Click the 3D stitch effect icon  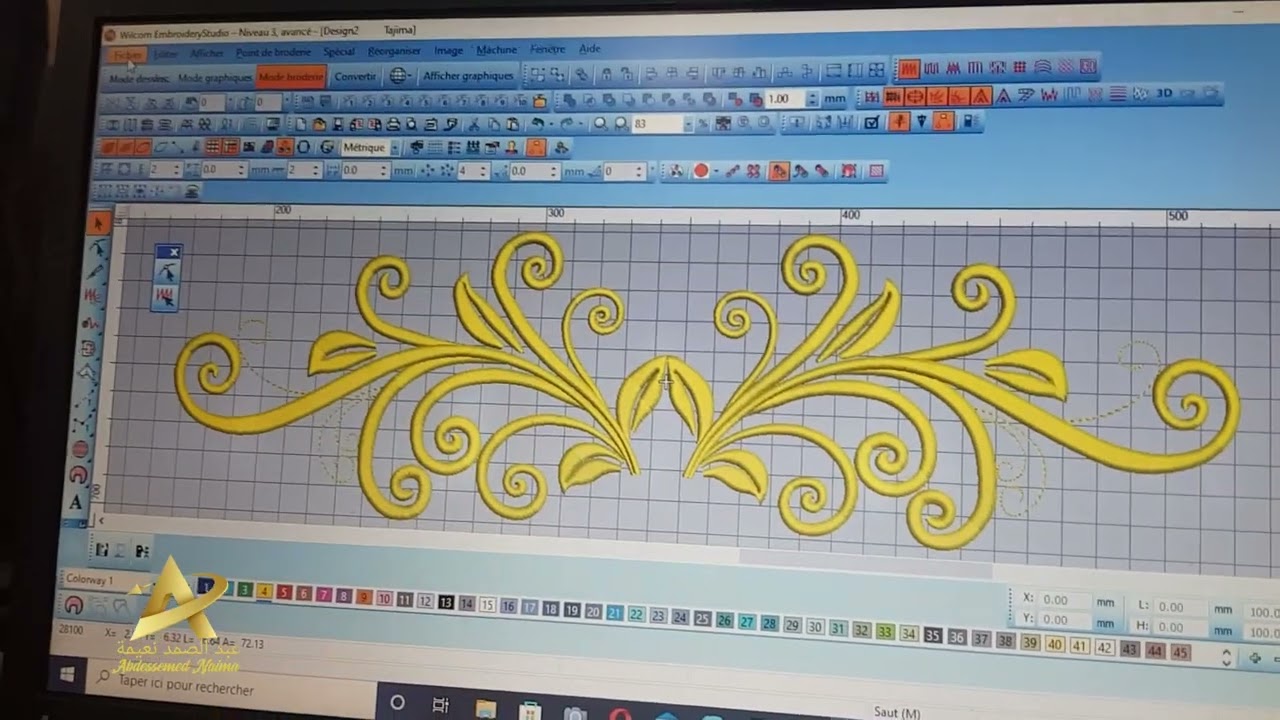click(x=1164, y=94)
